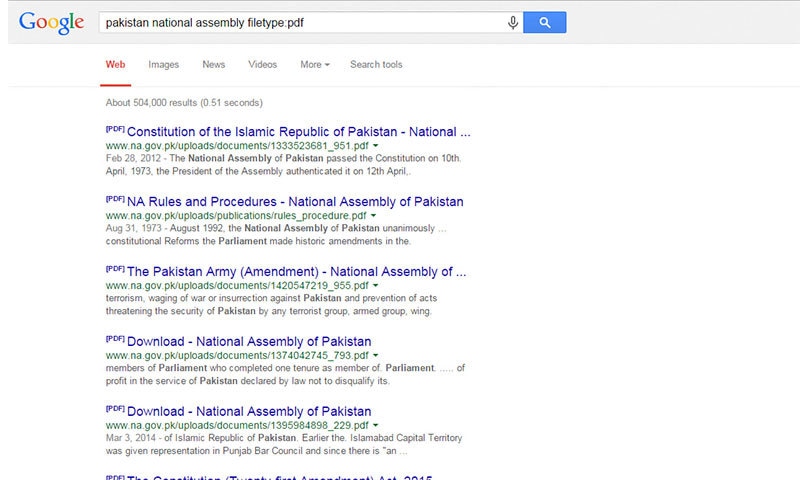Click PDF tag before first Download result

click(115, 339)
